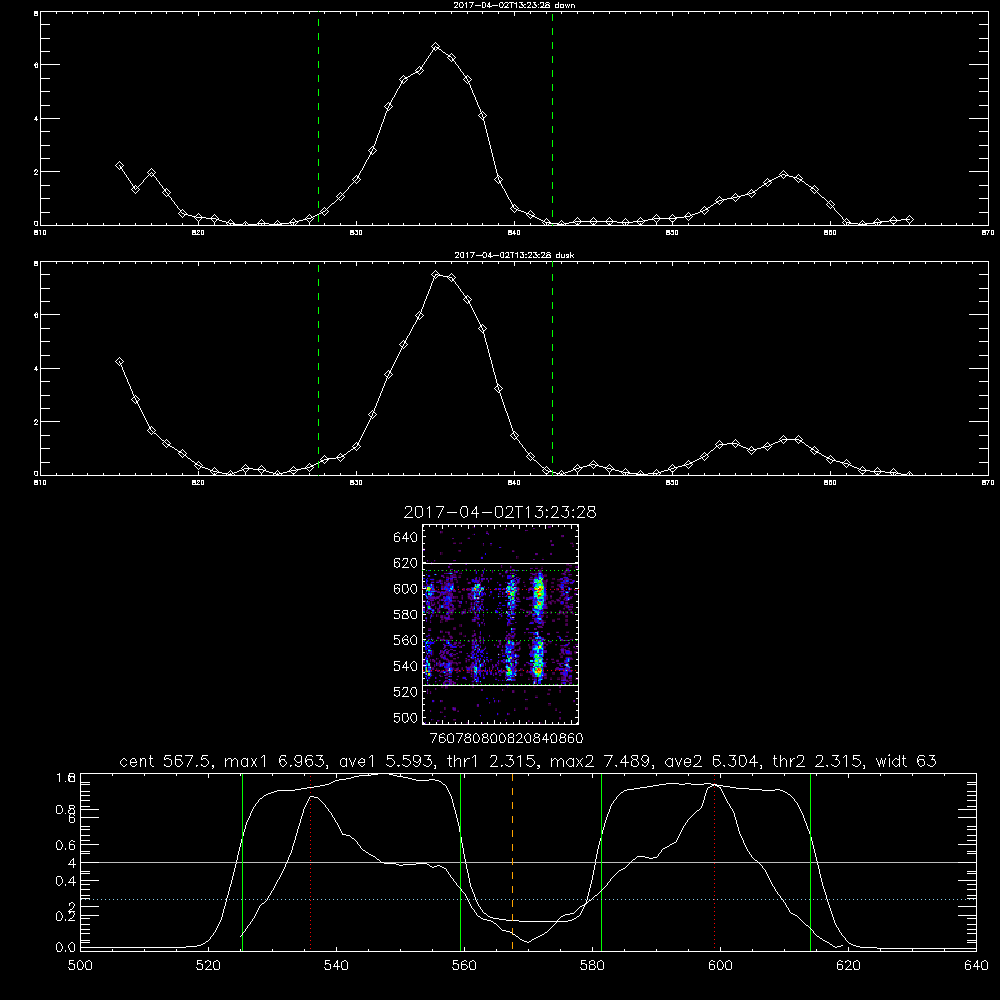1000x1000 pixels.
Task: Click the '580' label on heatmap y-axis
Action: (405, 615)
